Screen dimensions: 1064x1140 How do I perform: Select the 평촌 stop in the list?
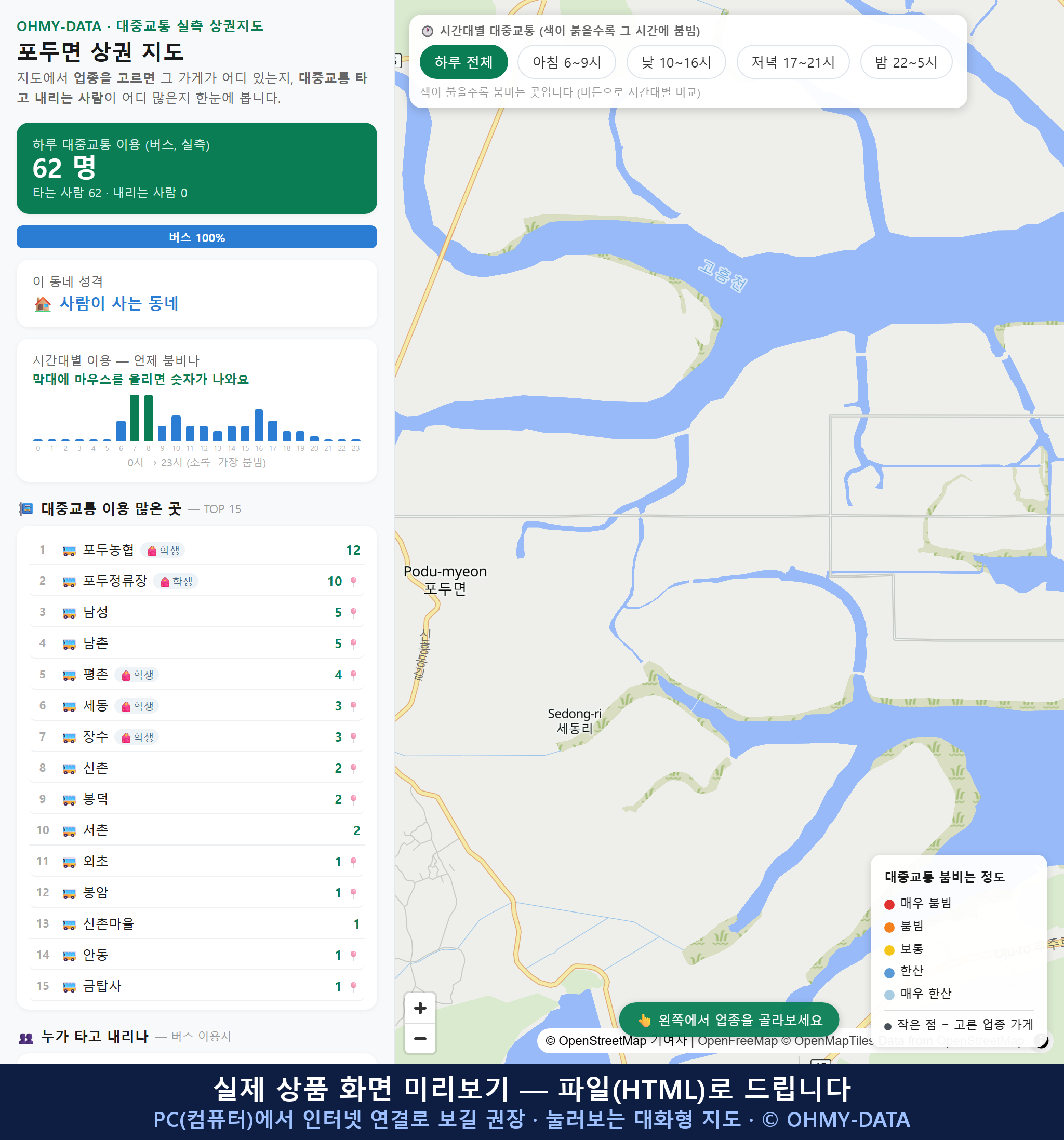pyautogui.click(x=197, y=675)
